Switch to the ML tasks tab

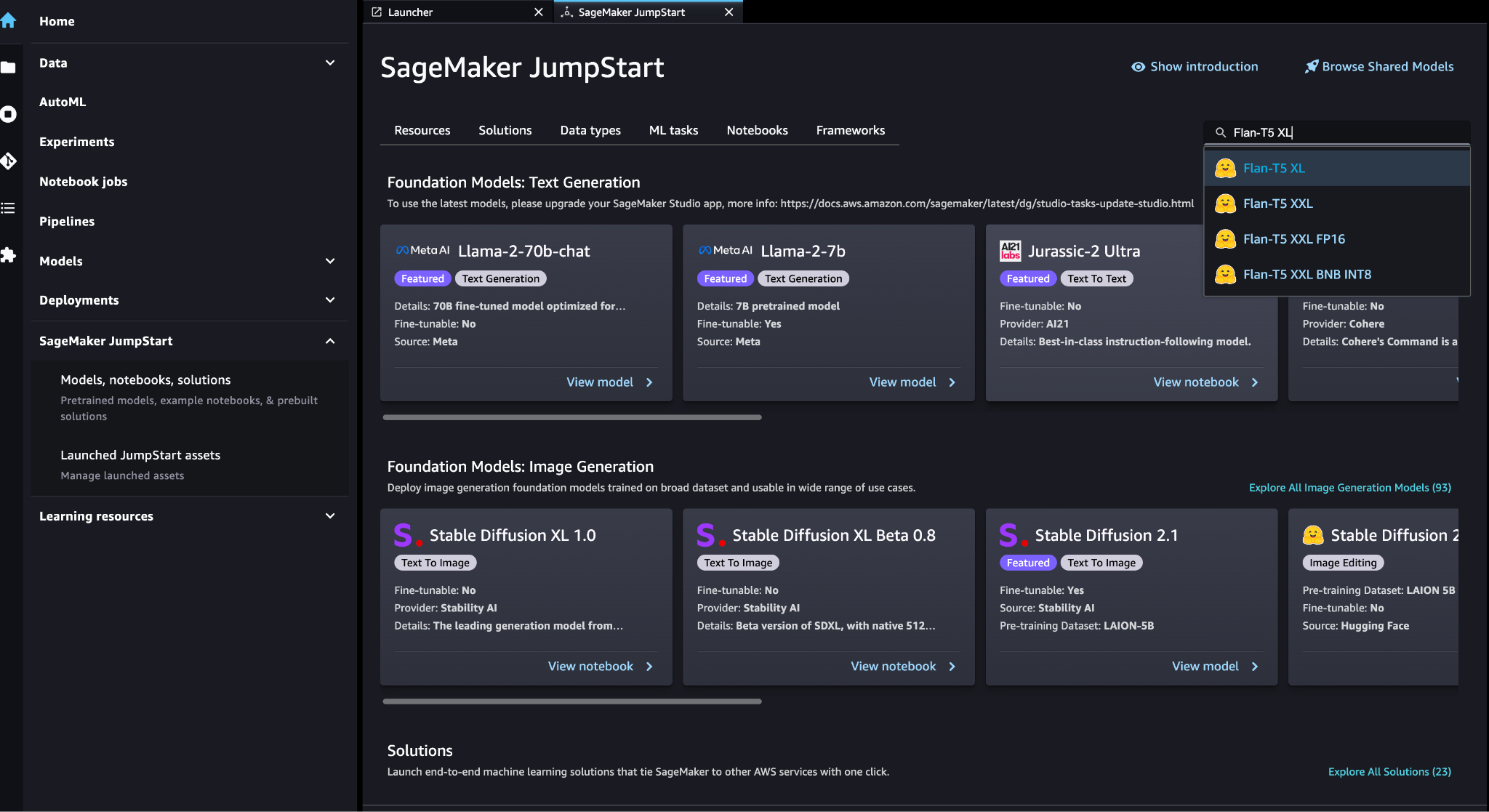673,130
